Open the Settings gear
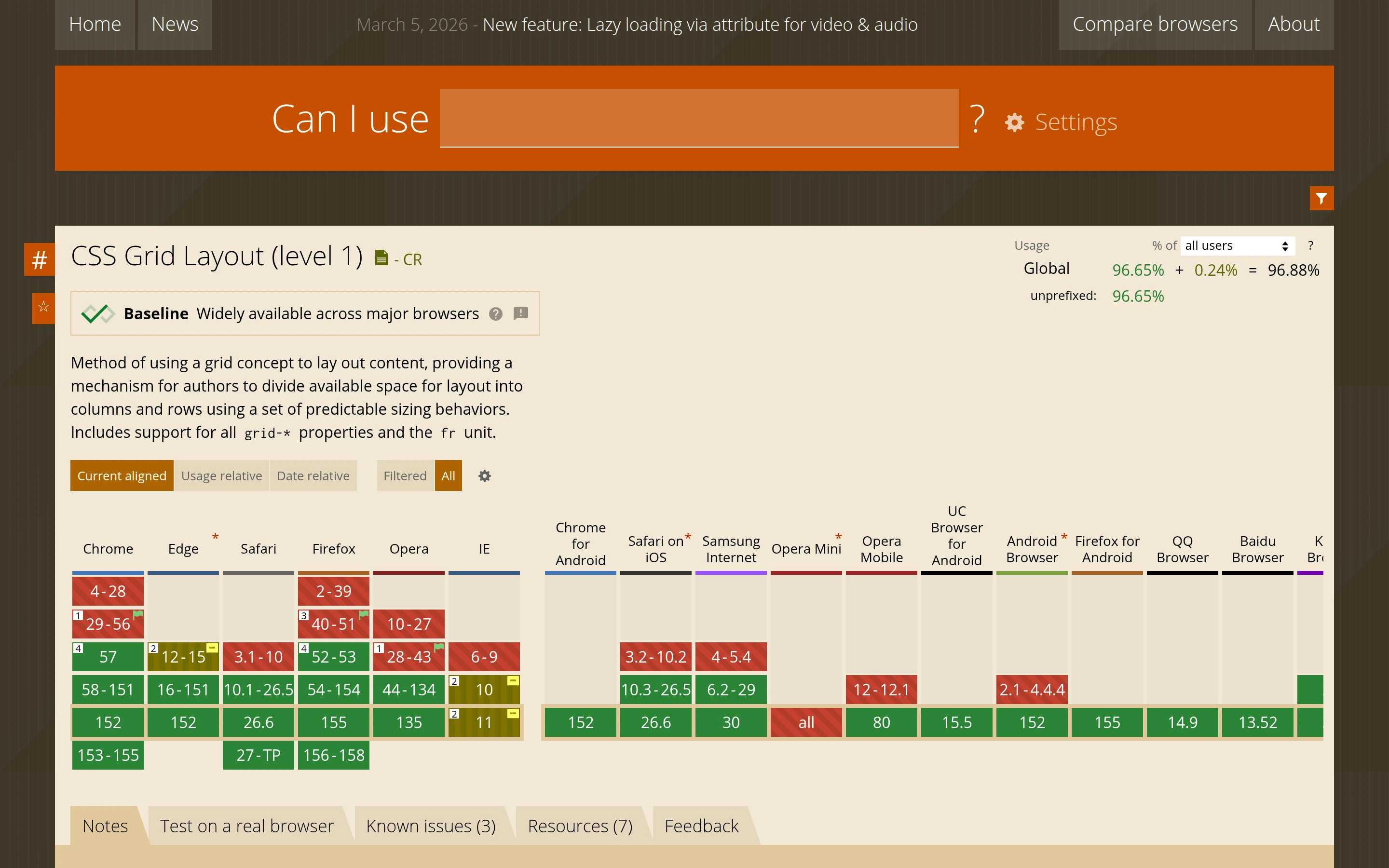 (1061, 122)
